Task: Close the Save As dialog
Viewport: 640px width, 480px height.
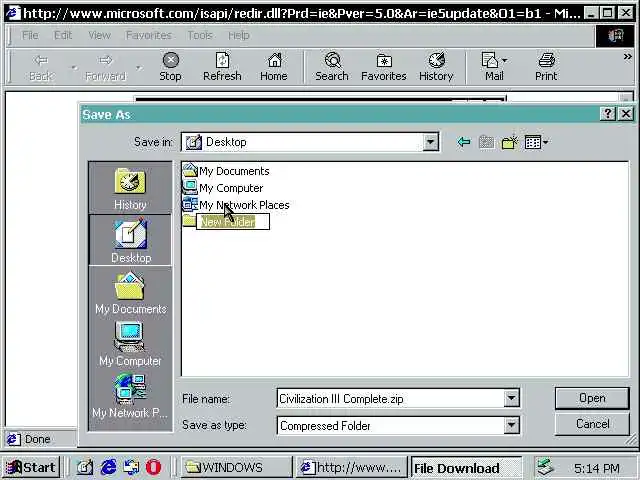Action: [626, 113]
